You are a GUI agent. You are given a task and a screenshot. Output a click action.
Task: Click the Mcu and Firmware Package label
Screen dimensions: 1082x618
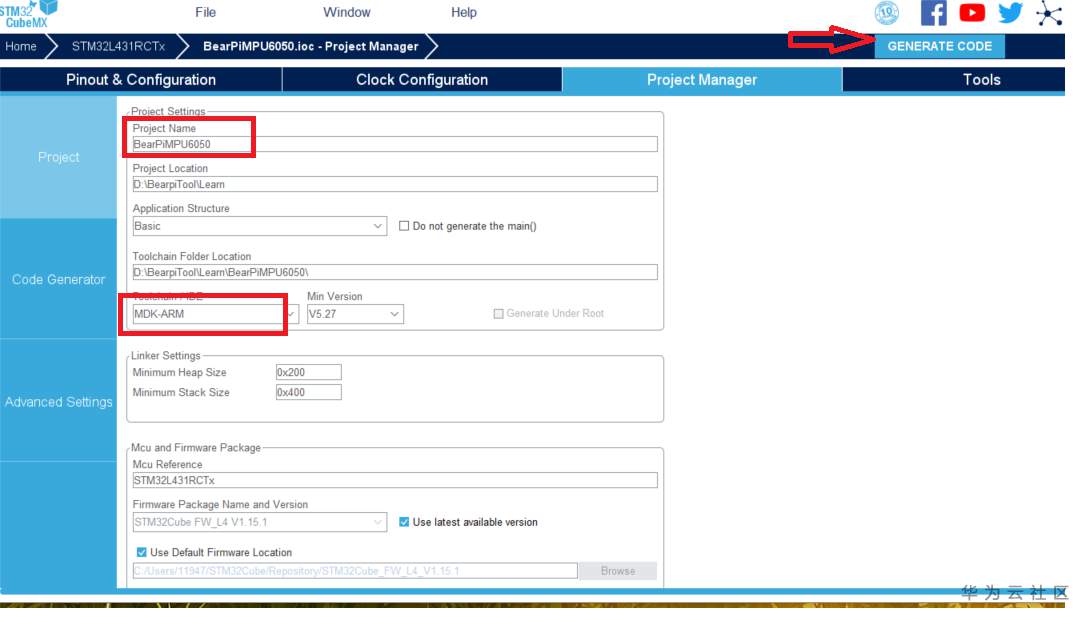(196, 448)
